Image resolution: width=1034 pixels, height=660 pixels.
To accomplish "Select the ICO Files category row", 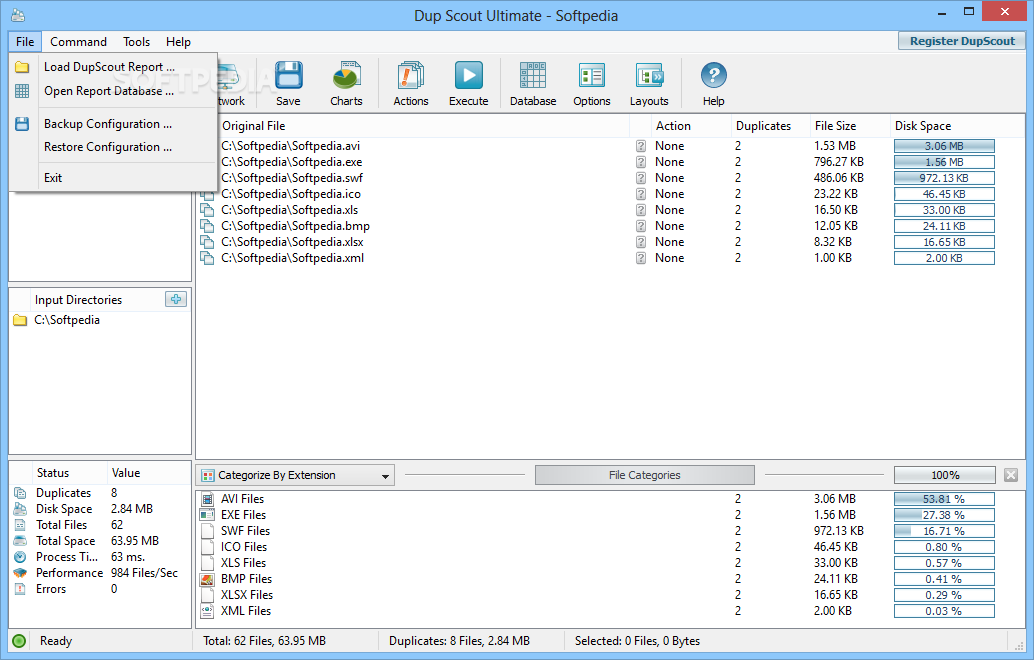I will tap(610, 547).
